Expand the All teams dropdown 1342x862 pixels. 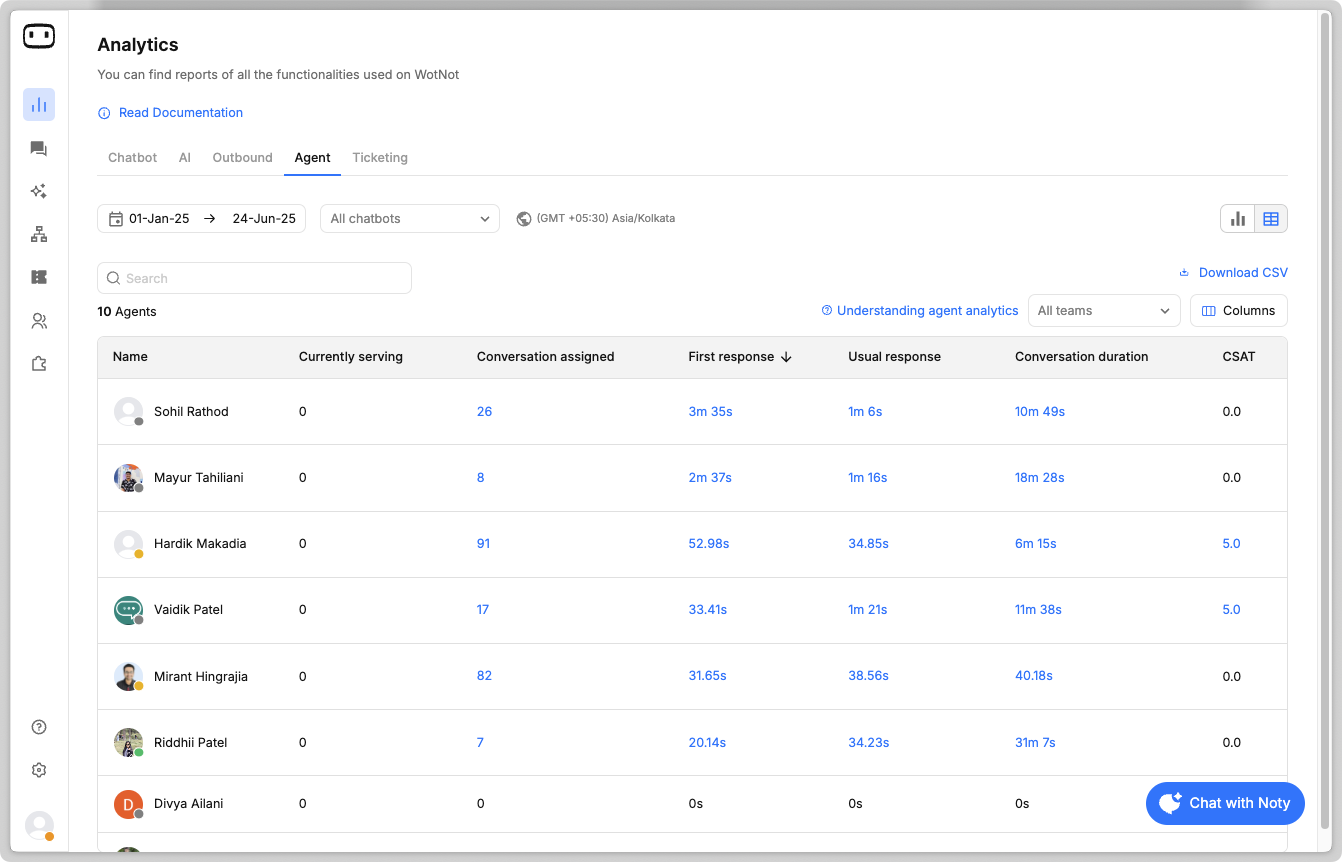click(1103, 311)
